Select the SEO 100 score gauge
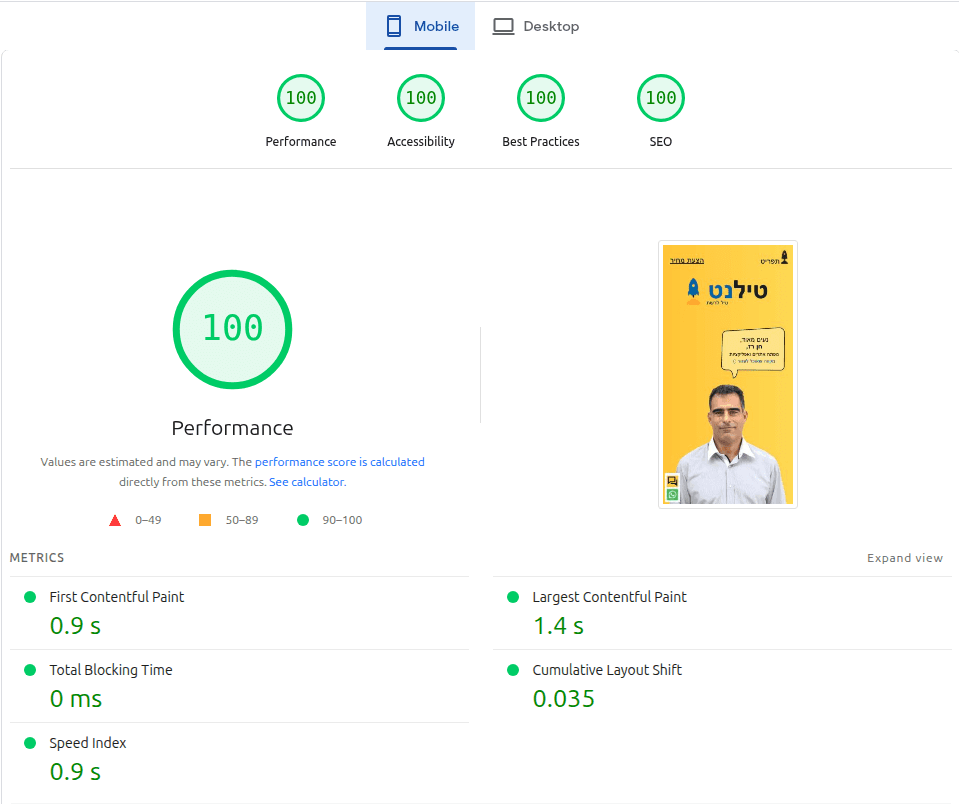The width and height of the screenshot is (959, 804). (x=661, y=98)
